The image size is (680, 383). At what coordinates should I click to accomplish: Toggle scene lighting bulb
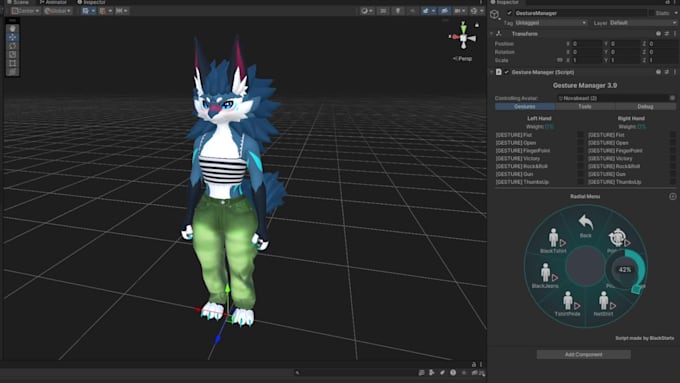(x=398, y=11)
